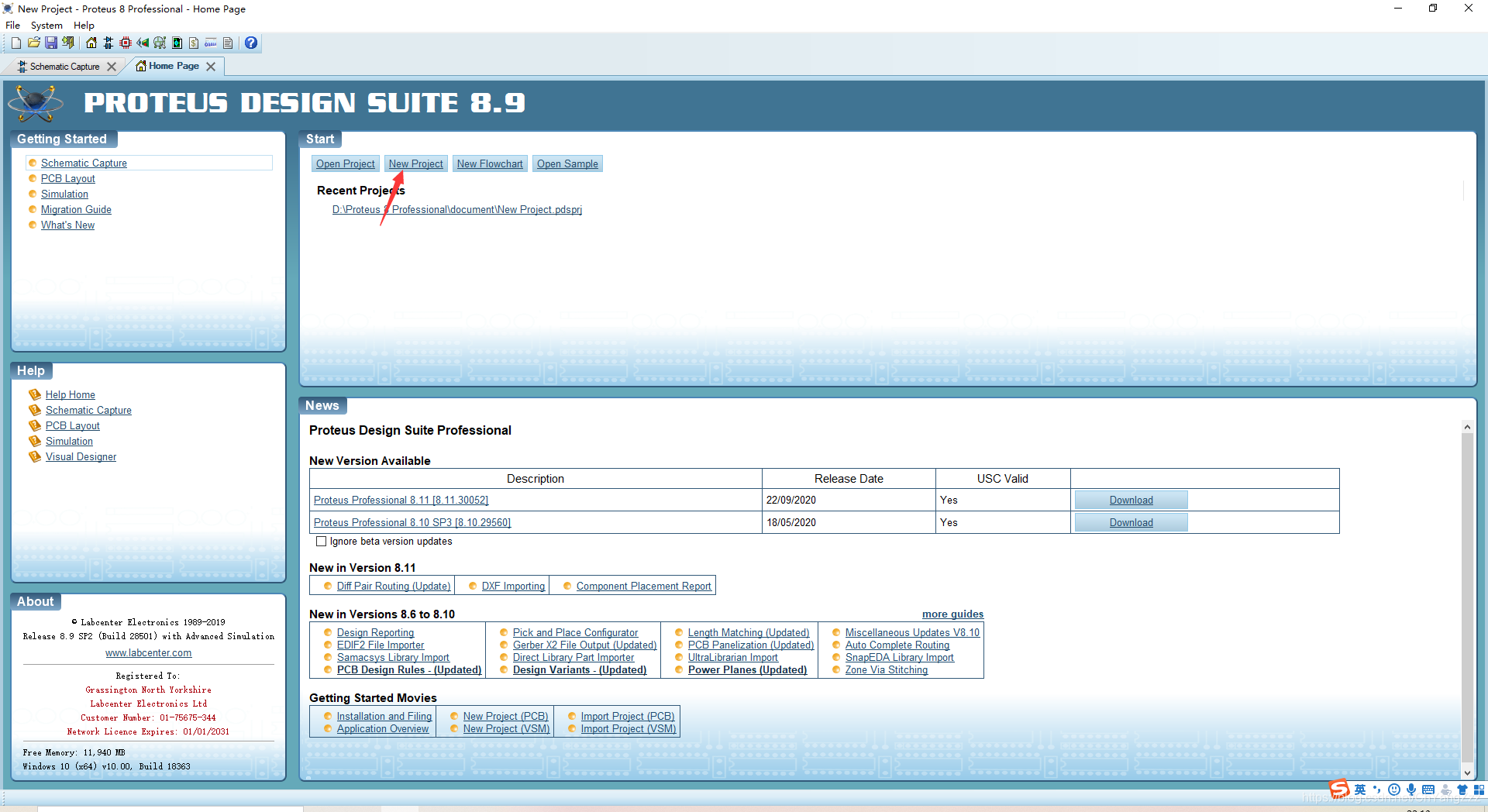Toggle the English/Chinese input mode icon

[x=1360, y=790]
